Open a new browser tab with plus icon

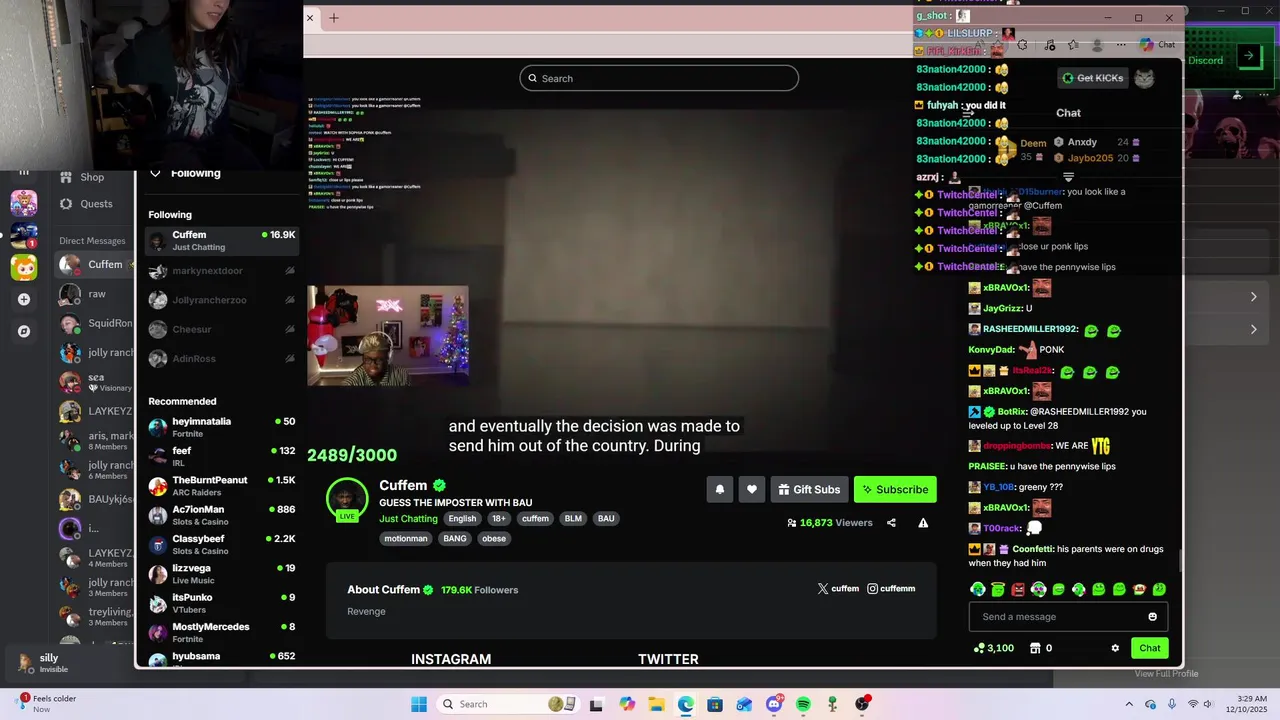334,18
